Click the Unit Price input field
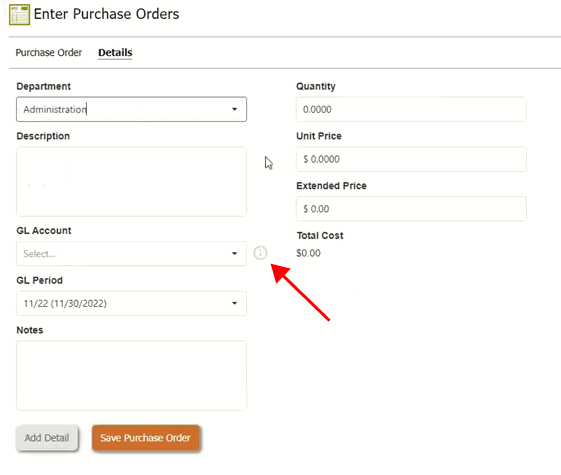 (411, 159)
